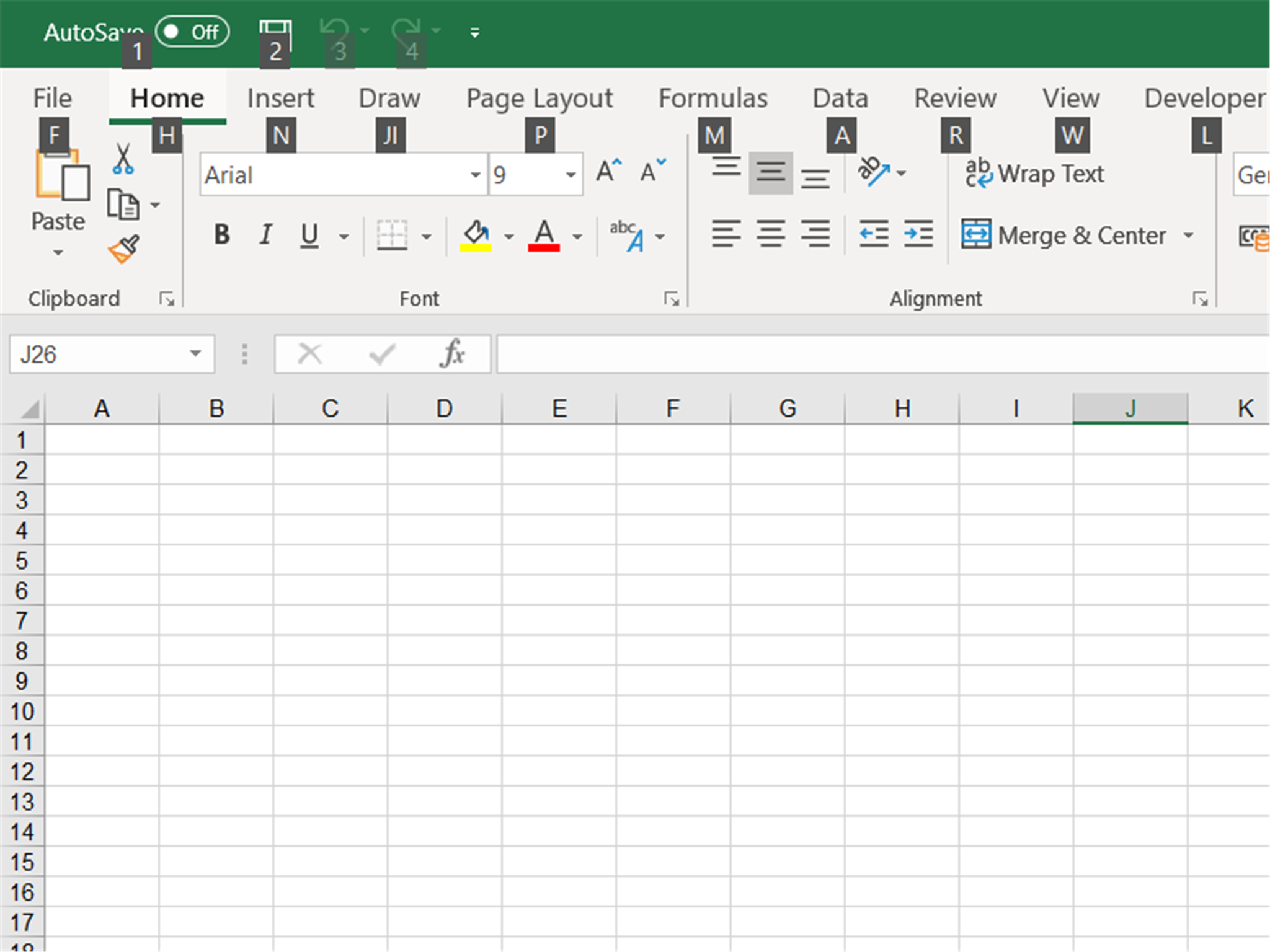Switch to the Review tab

click(955, 99)
